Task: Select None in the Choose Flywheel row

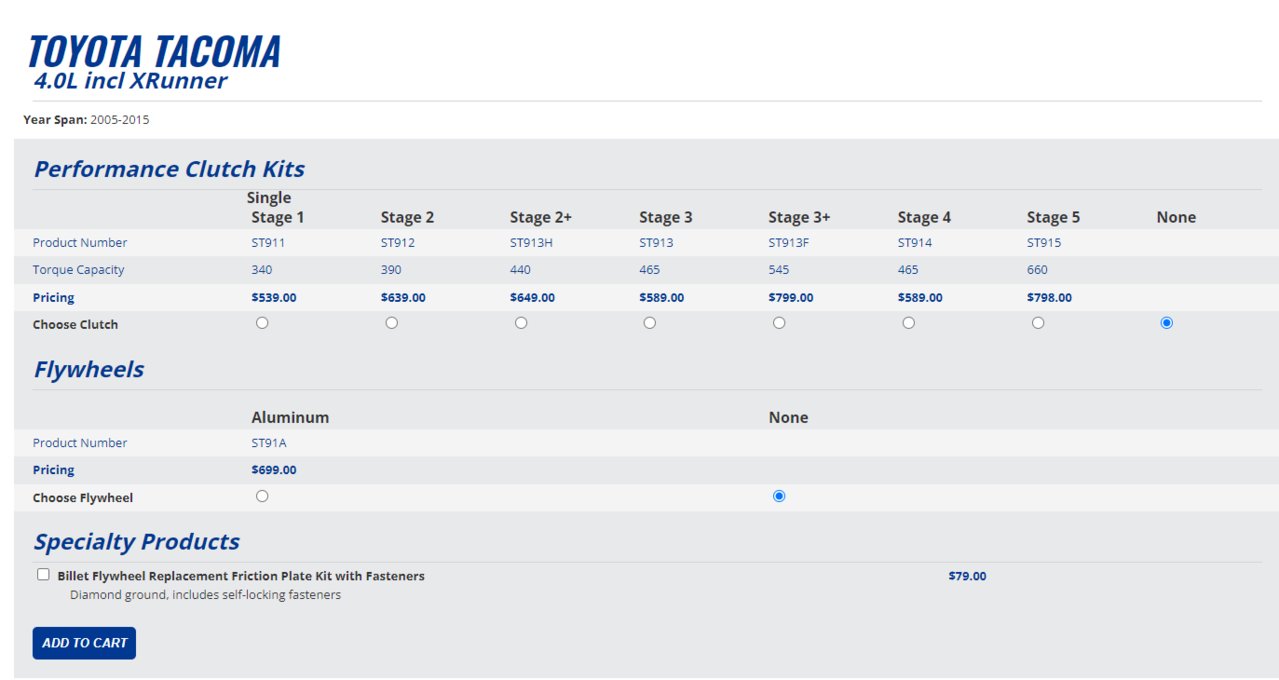Action: pyautogui.click(x=779, y=496)
